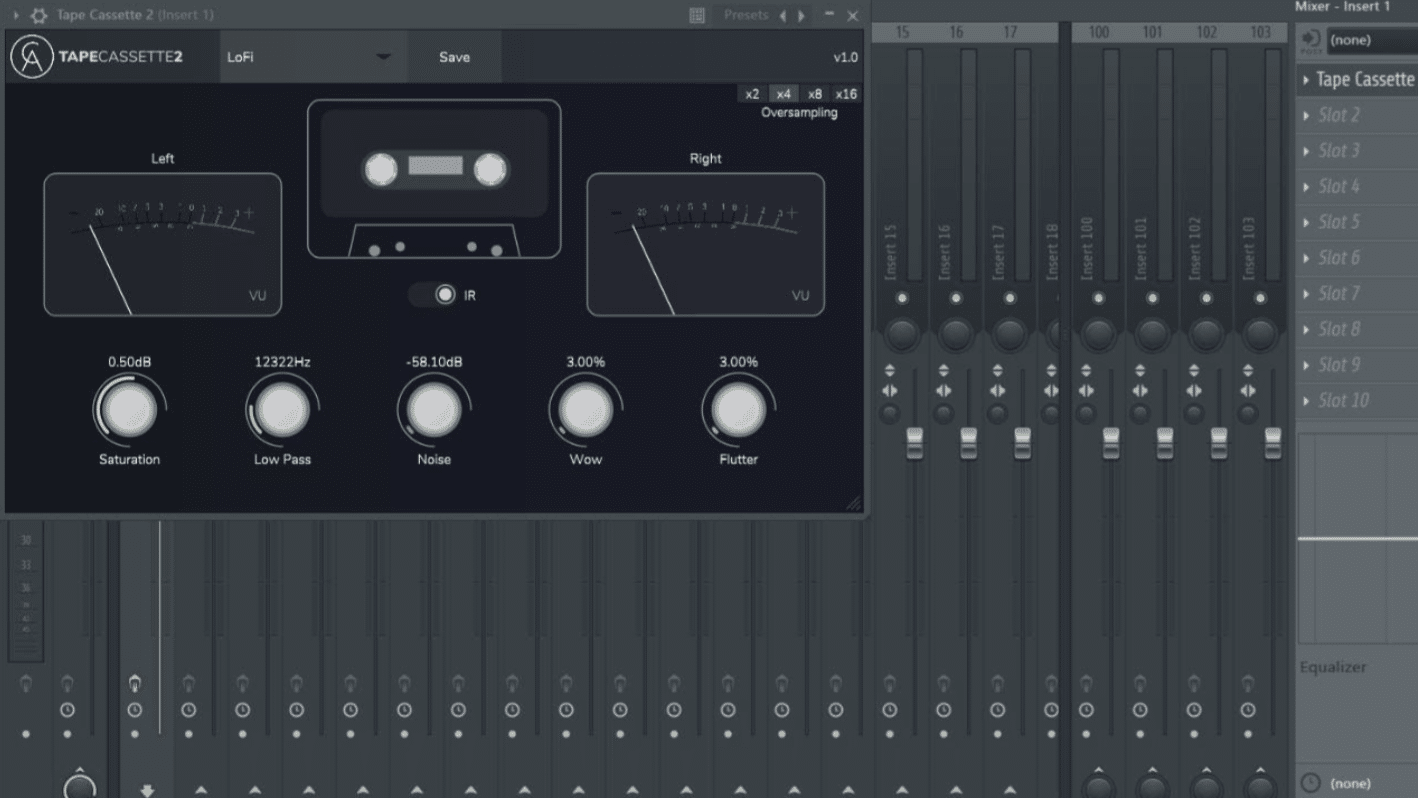Click the volume fader on Insert 100
Screen dimensions: 1418x798
click(1111, 443)
